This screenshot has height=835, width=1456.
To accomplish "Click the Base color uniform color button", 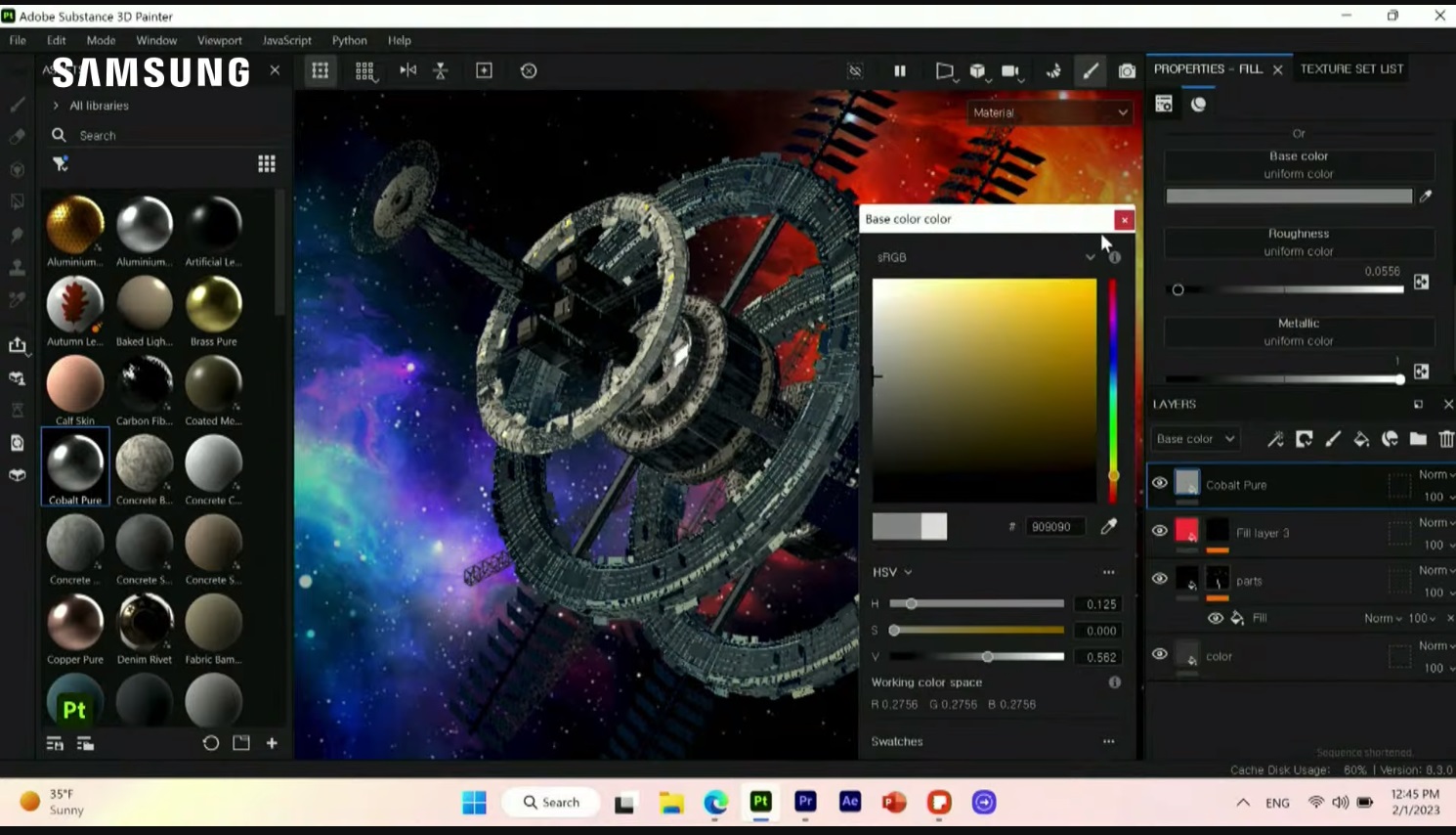I will pos(1299,164).
